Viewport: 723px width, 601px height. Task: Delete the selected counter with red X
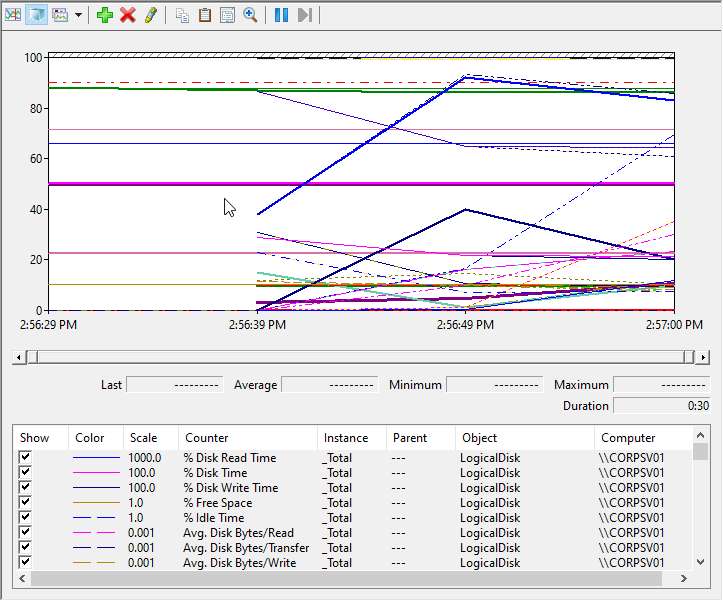128,15
